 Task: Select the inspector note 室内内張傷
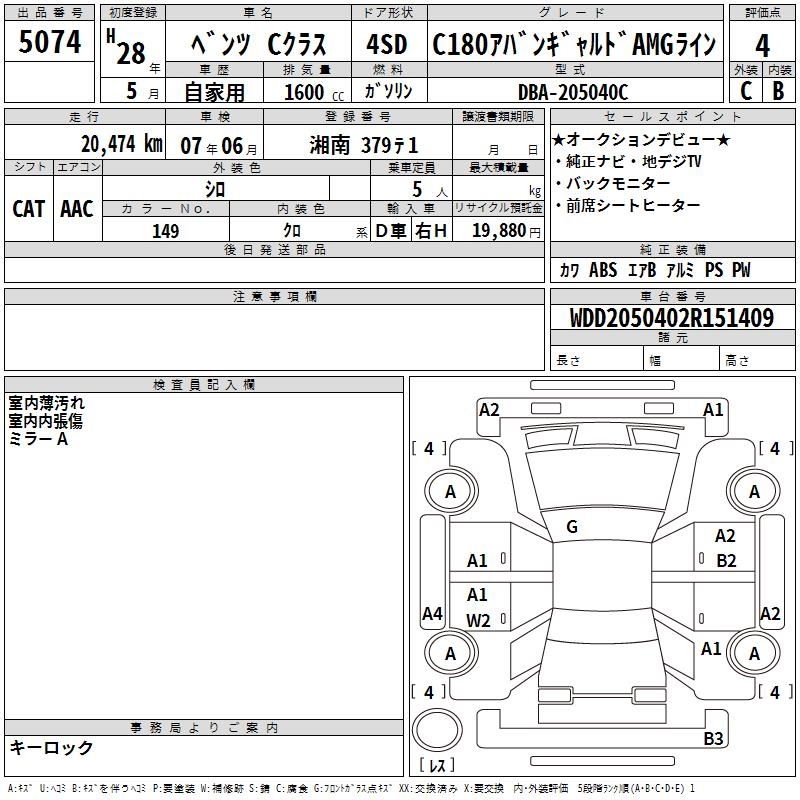(x=45, y=421)
